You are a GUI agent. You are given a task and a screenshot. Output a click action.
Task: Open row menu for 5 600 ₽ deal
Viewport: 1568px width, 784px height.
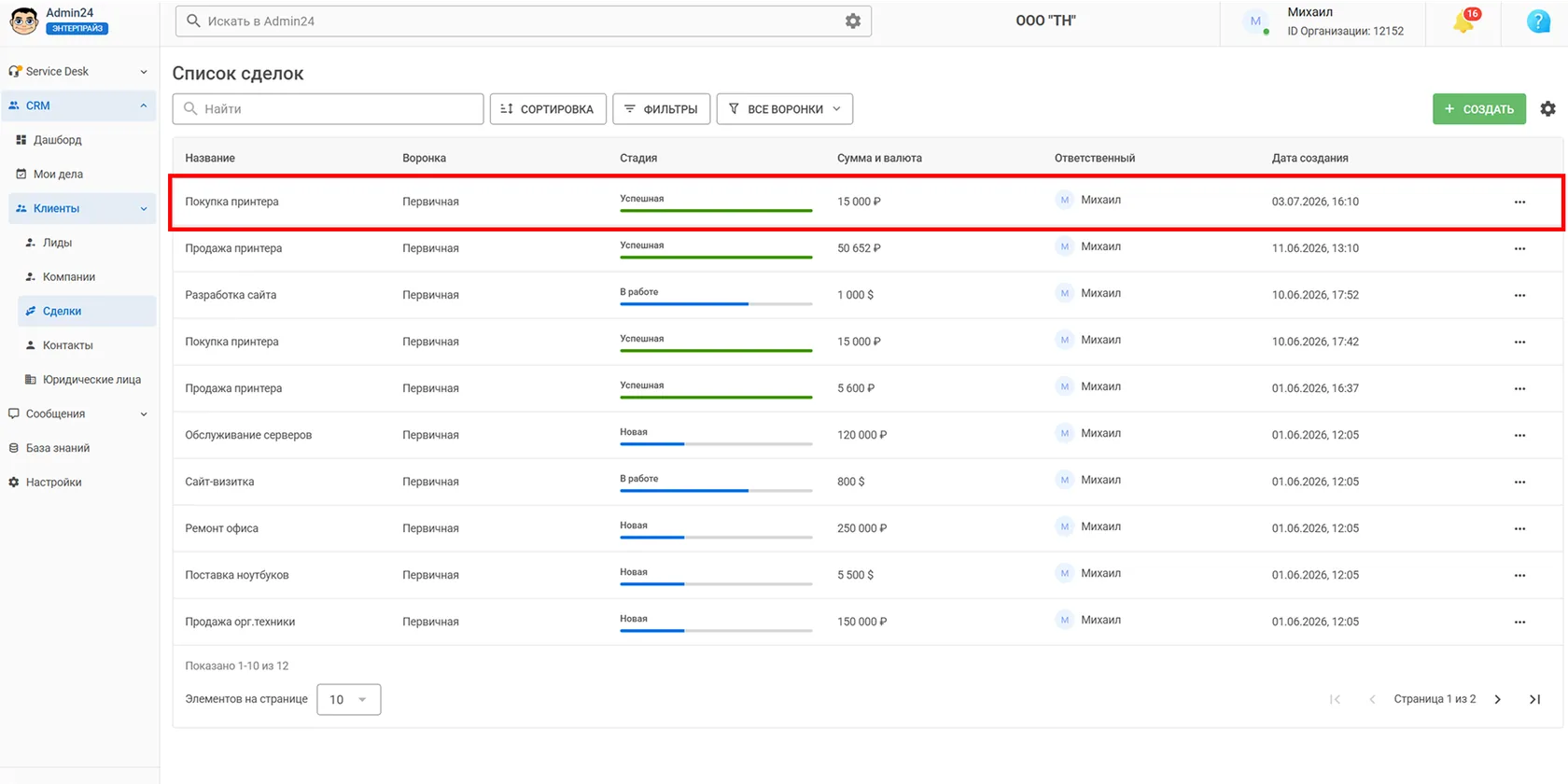pyautogui.click(x=1519, y=388)
